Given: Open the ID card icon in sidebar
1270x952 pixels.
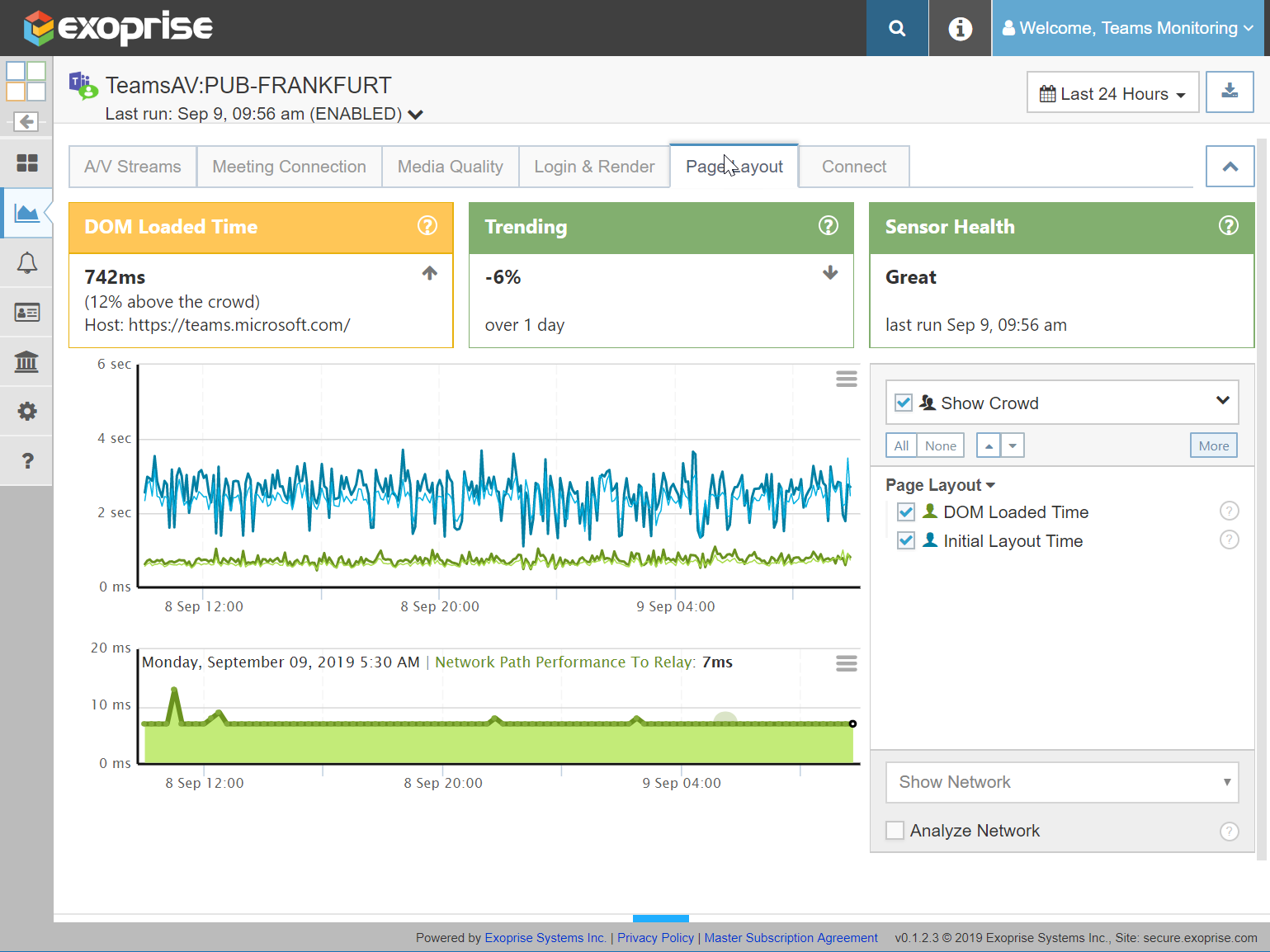Looking at the screenshot, I should (x=26, y=312).
